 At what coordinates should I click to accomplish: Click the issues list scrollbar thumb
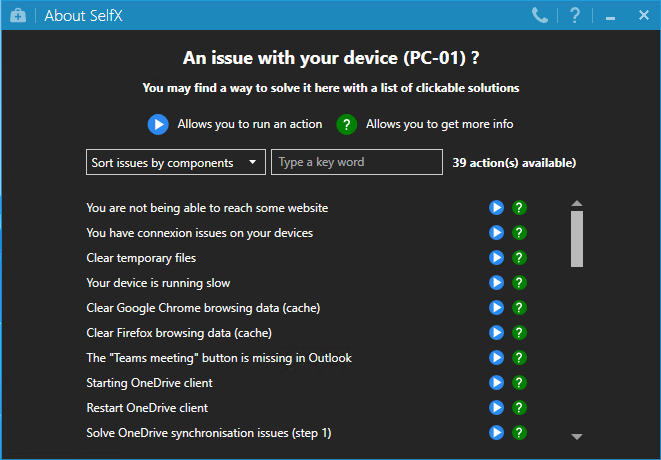[577, 239]
